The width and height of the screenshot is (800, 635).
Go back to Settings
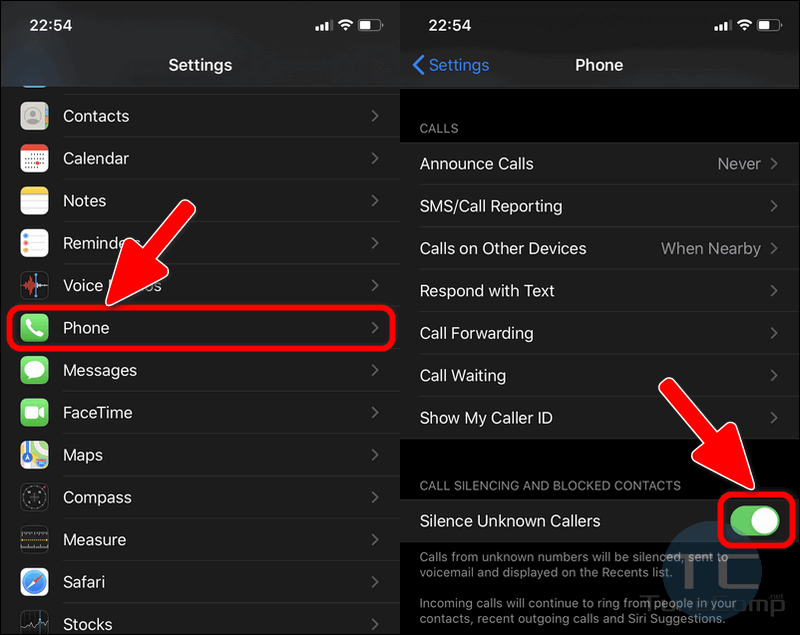[451, 65]
